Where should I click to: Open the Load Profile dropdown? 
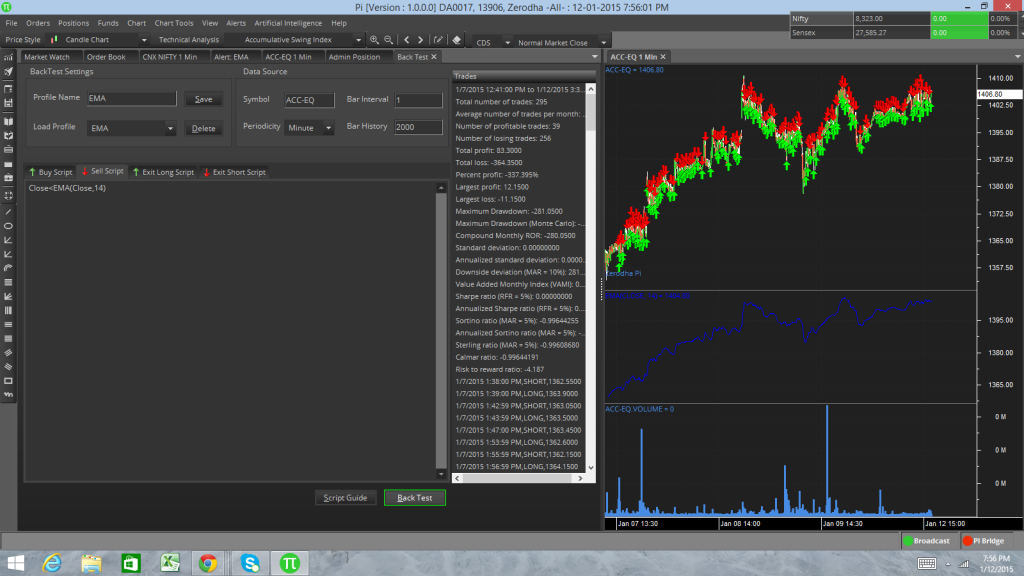click(171, 129)
